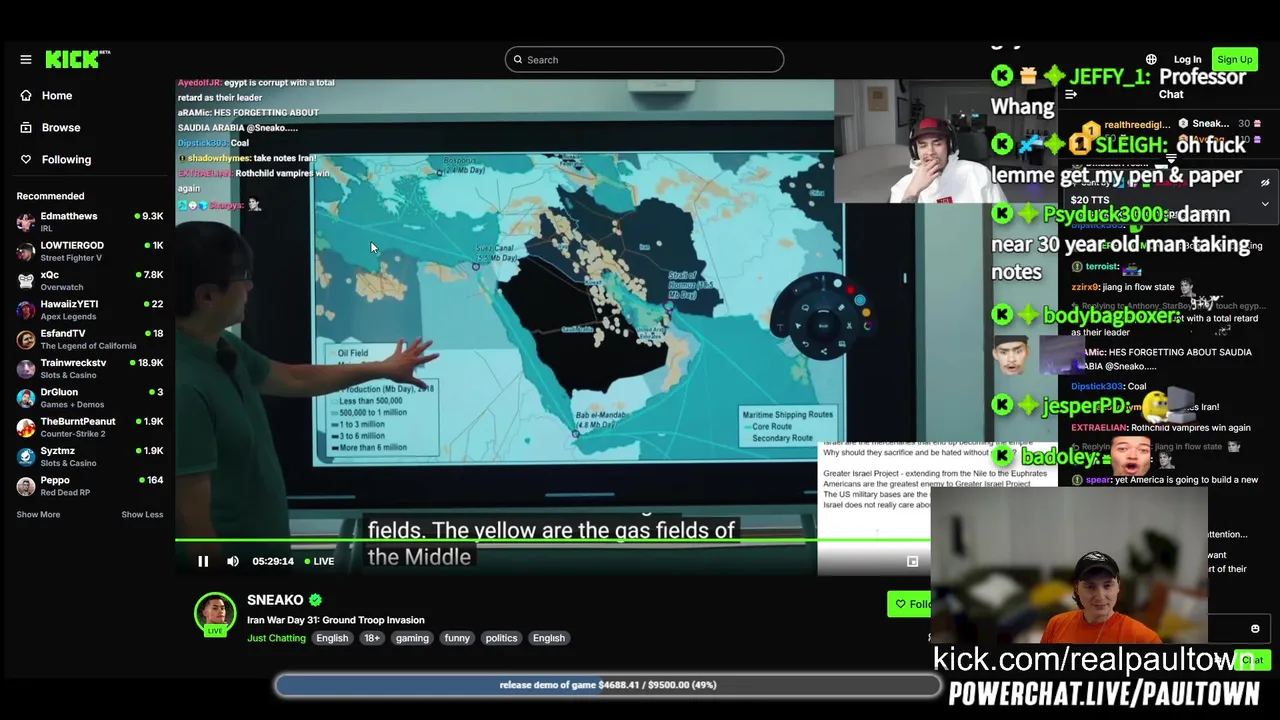
Task: Expand recommended list with Show More
Action: click(x=38, y=514)
